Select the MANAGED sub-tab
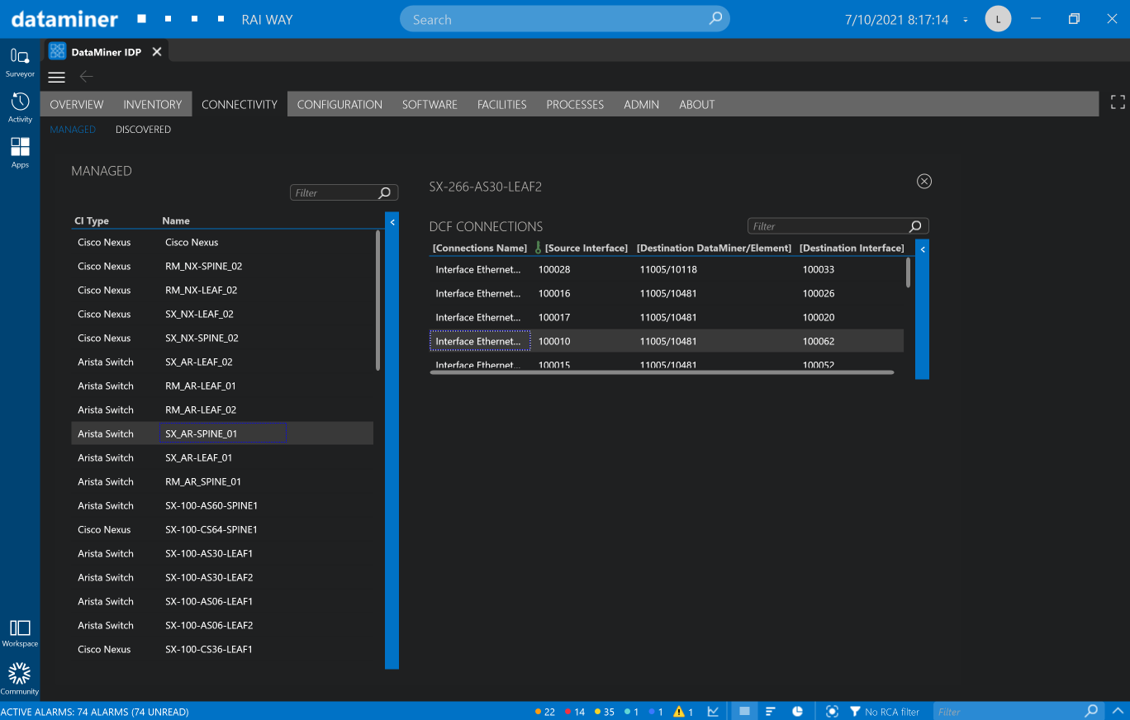Viewport: 1130px width, 720px height. [x=73, y=130]
